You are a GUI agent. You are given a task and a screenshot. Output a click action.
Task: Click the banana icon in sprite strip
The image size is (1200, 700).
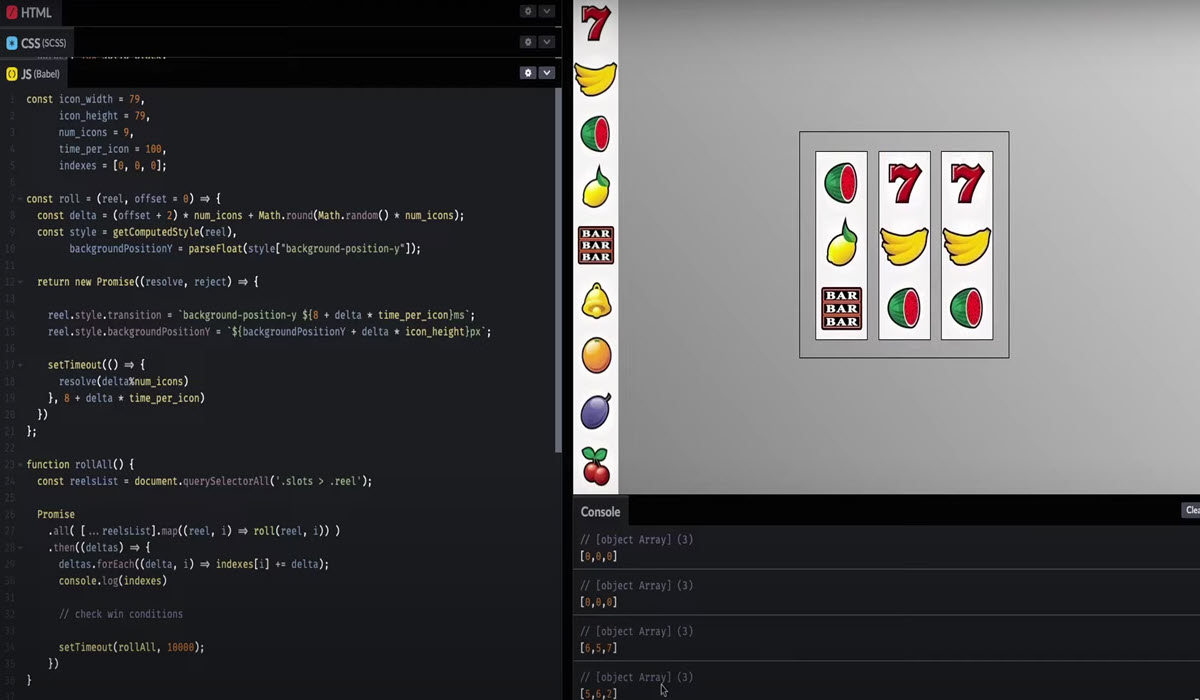(x=596, y=78)
